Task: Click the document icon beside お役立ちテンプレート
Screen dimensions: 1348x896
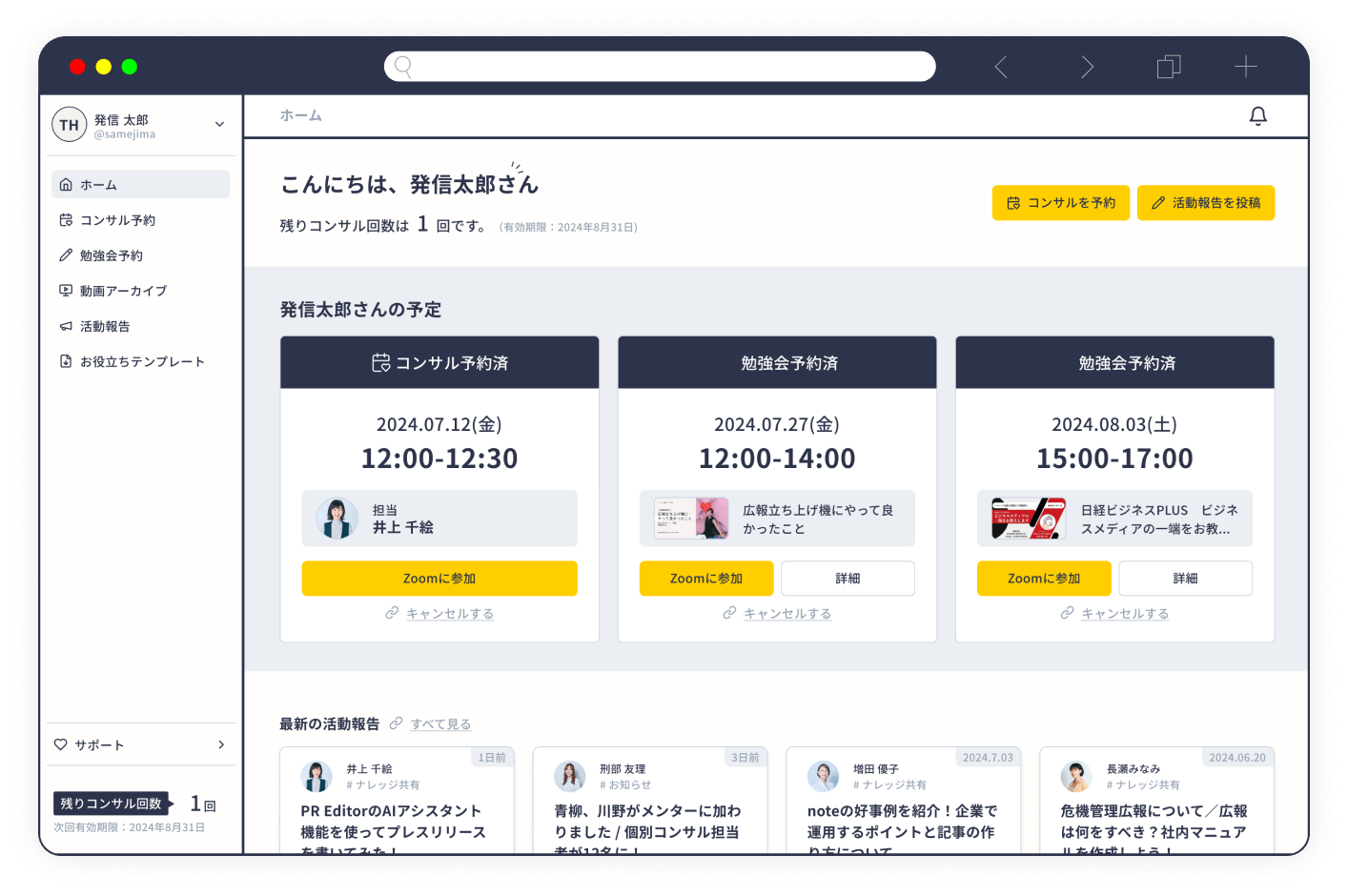Action: [x=66, y=361]
